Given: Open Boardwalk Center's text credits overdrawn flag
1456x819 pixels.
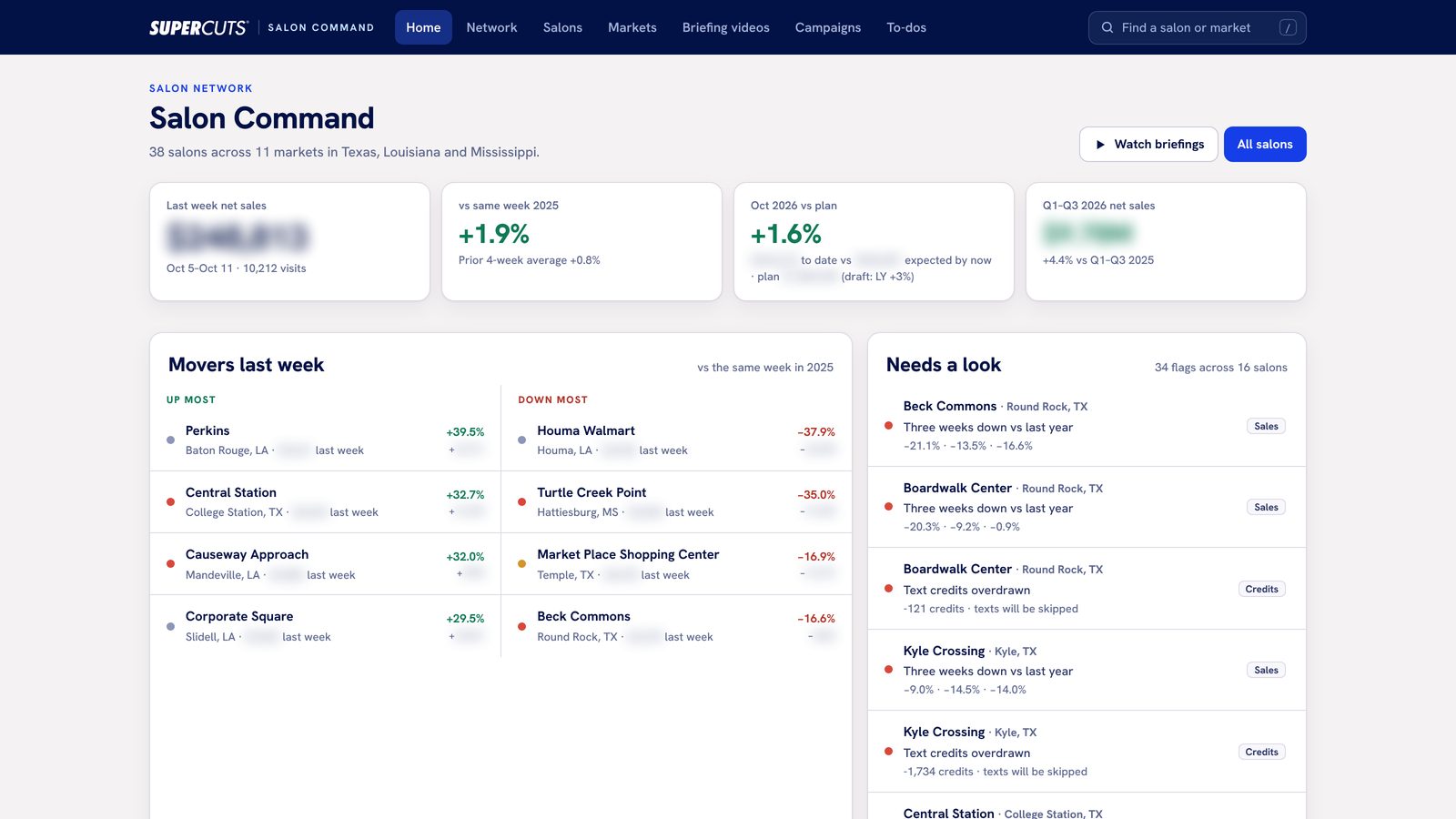Looking at the screenshot, I should point(1087,589).
